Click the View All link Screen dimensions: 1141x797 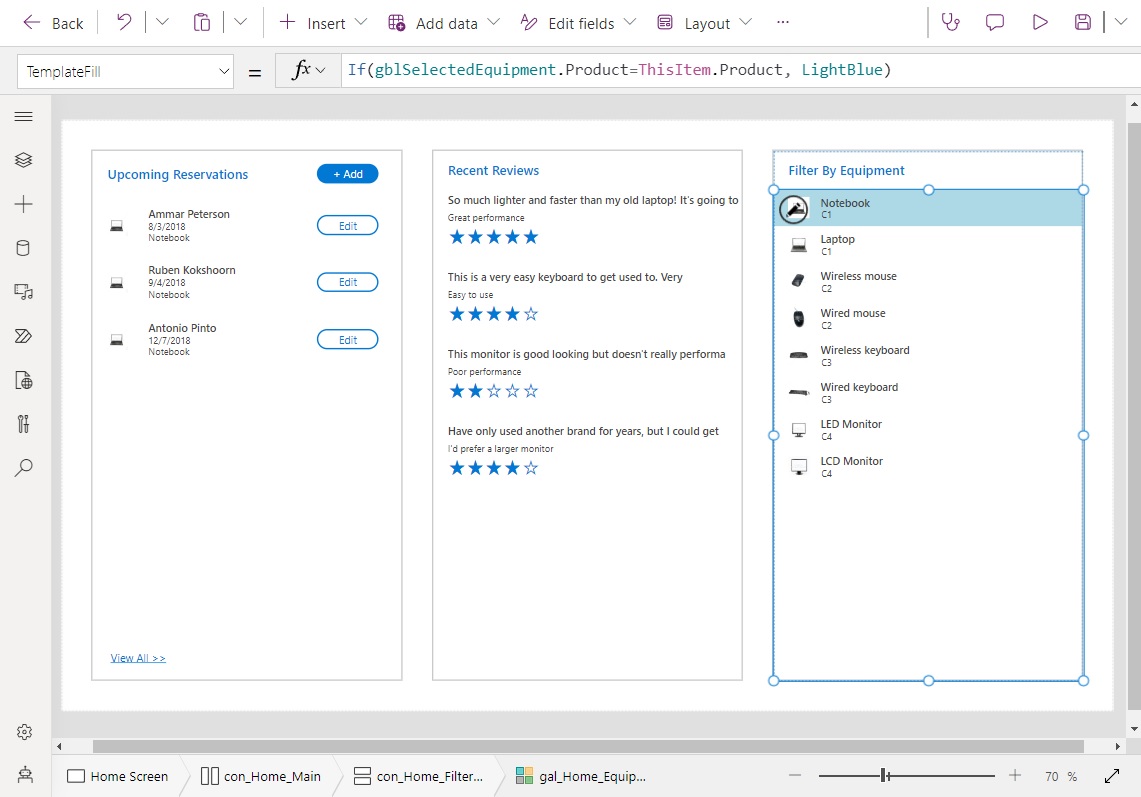[137, 657]
